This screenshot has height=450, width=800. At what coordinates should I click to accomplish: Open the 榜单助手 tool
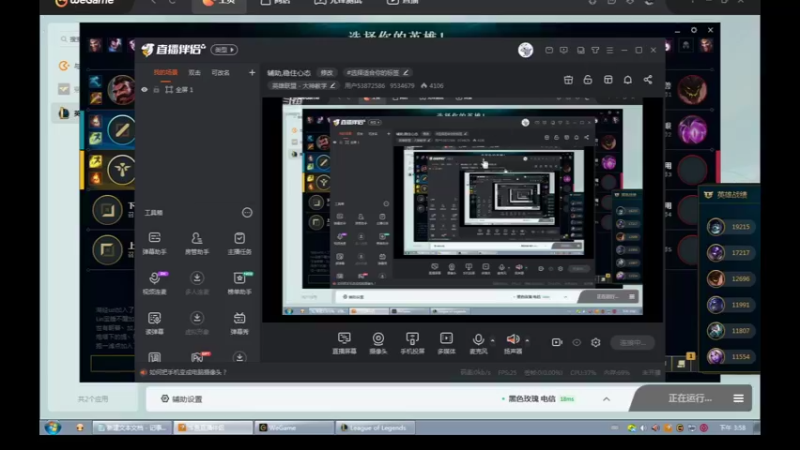(239, 283)
